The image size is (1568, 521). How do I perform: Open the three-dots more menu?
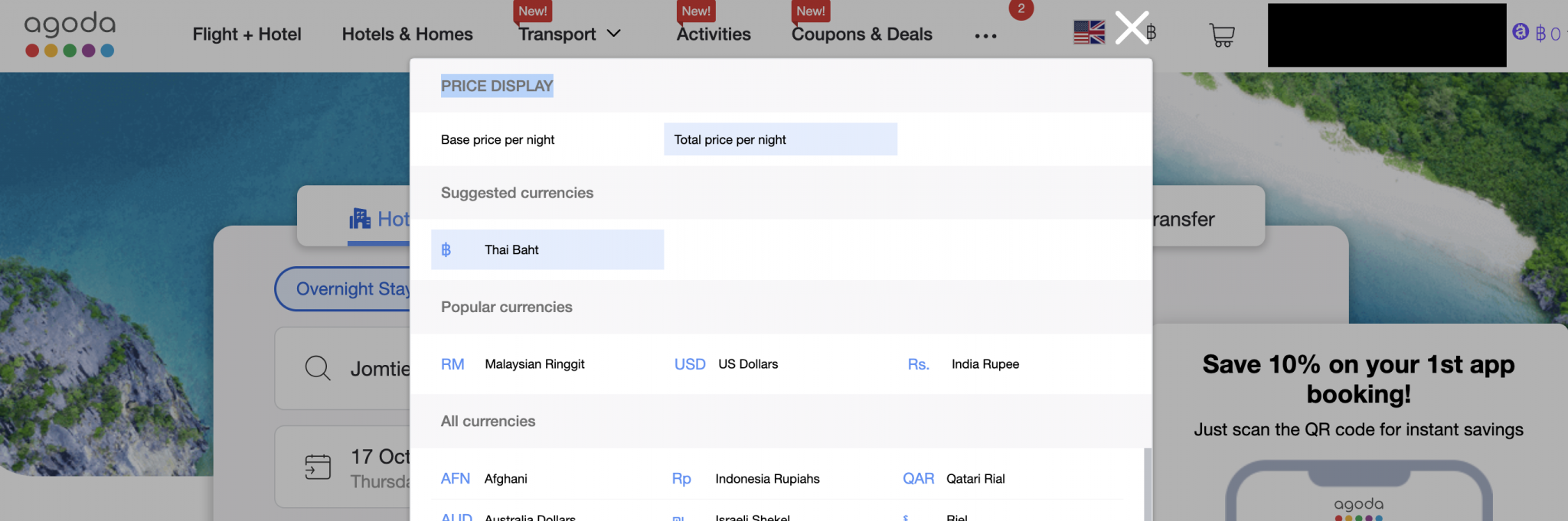pos(985,36)
